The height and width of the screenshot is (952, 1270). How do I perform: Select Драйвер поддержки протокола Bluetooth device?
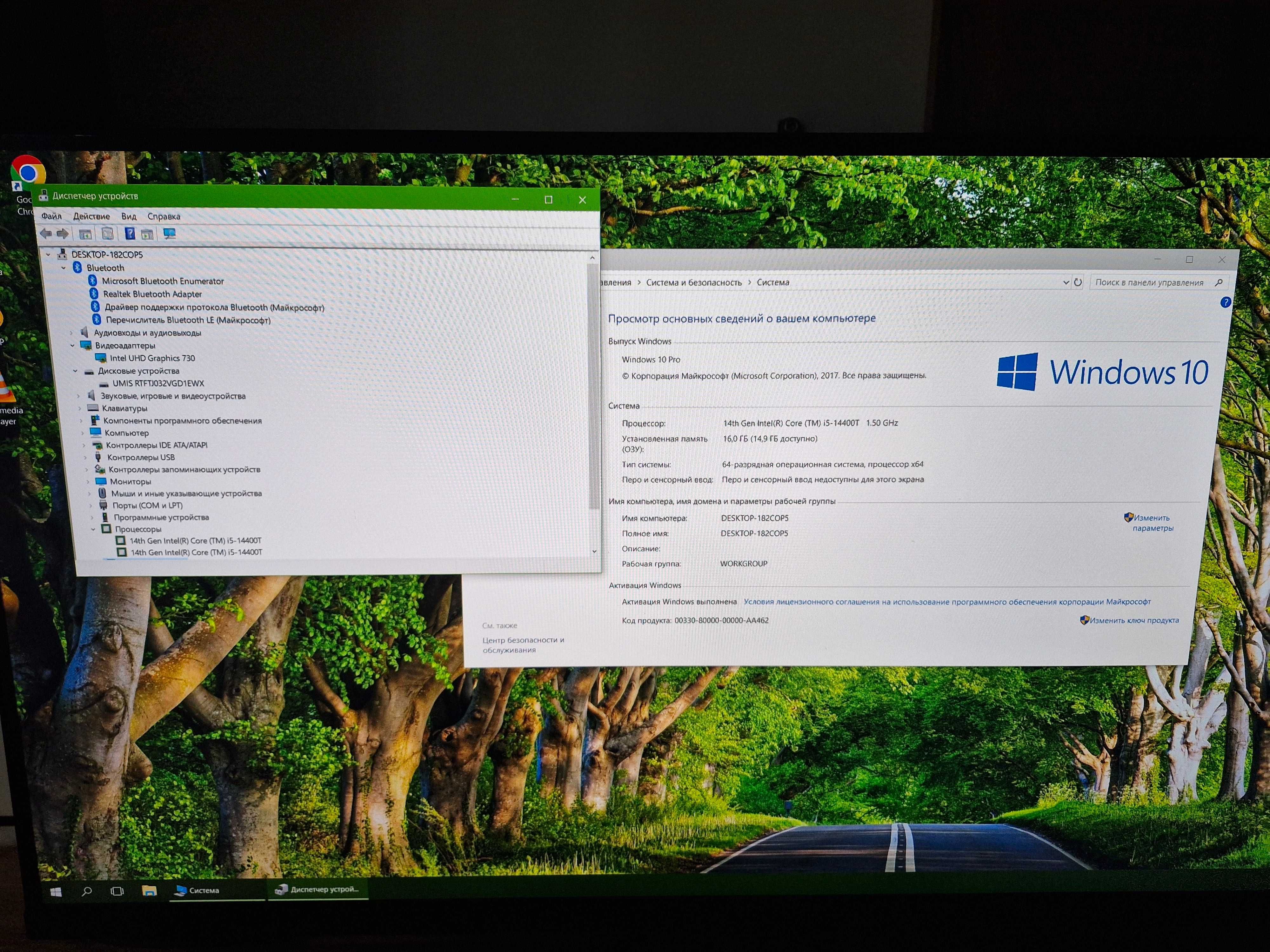coord(214,307)
